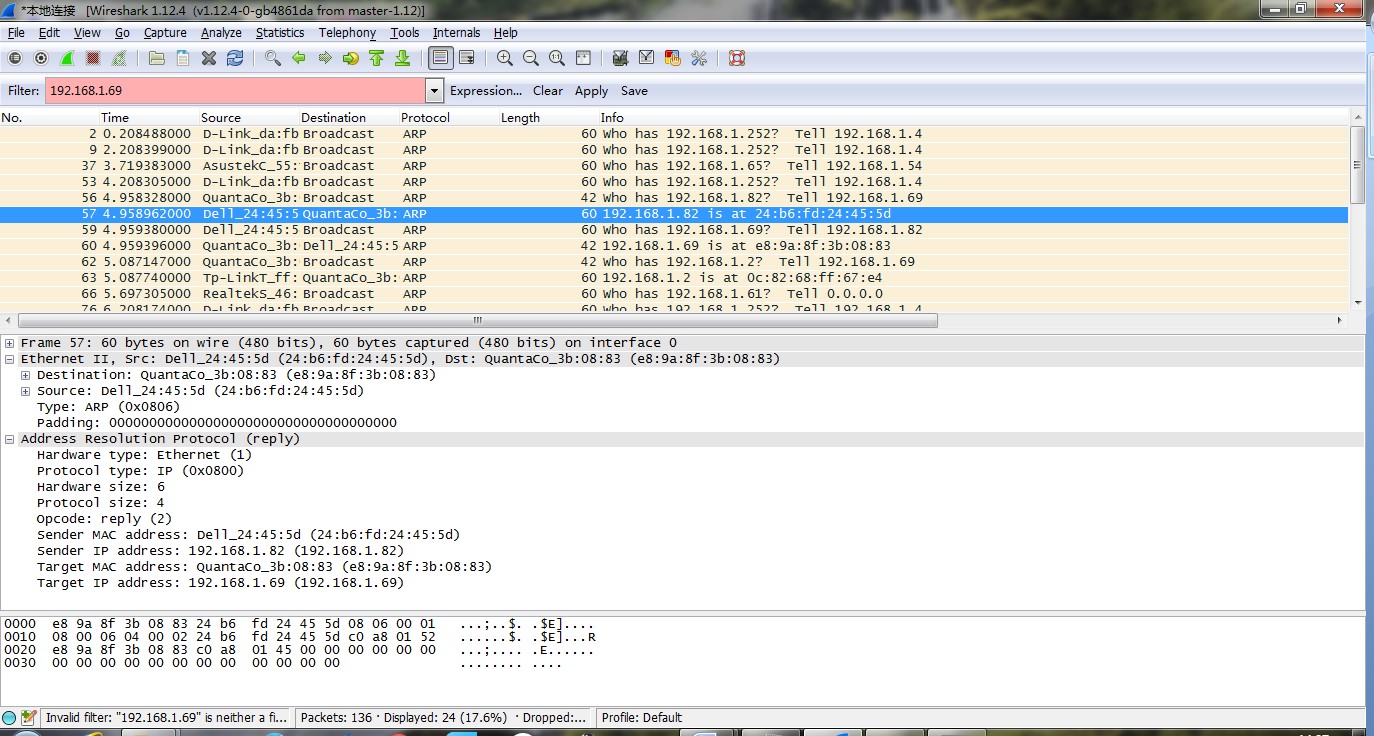Screen dimensions: 1374x736
Task: Clear the display filter
Action: tap(548, 90)
